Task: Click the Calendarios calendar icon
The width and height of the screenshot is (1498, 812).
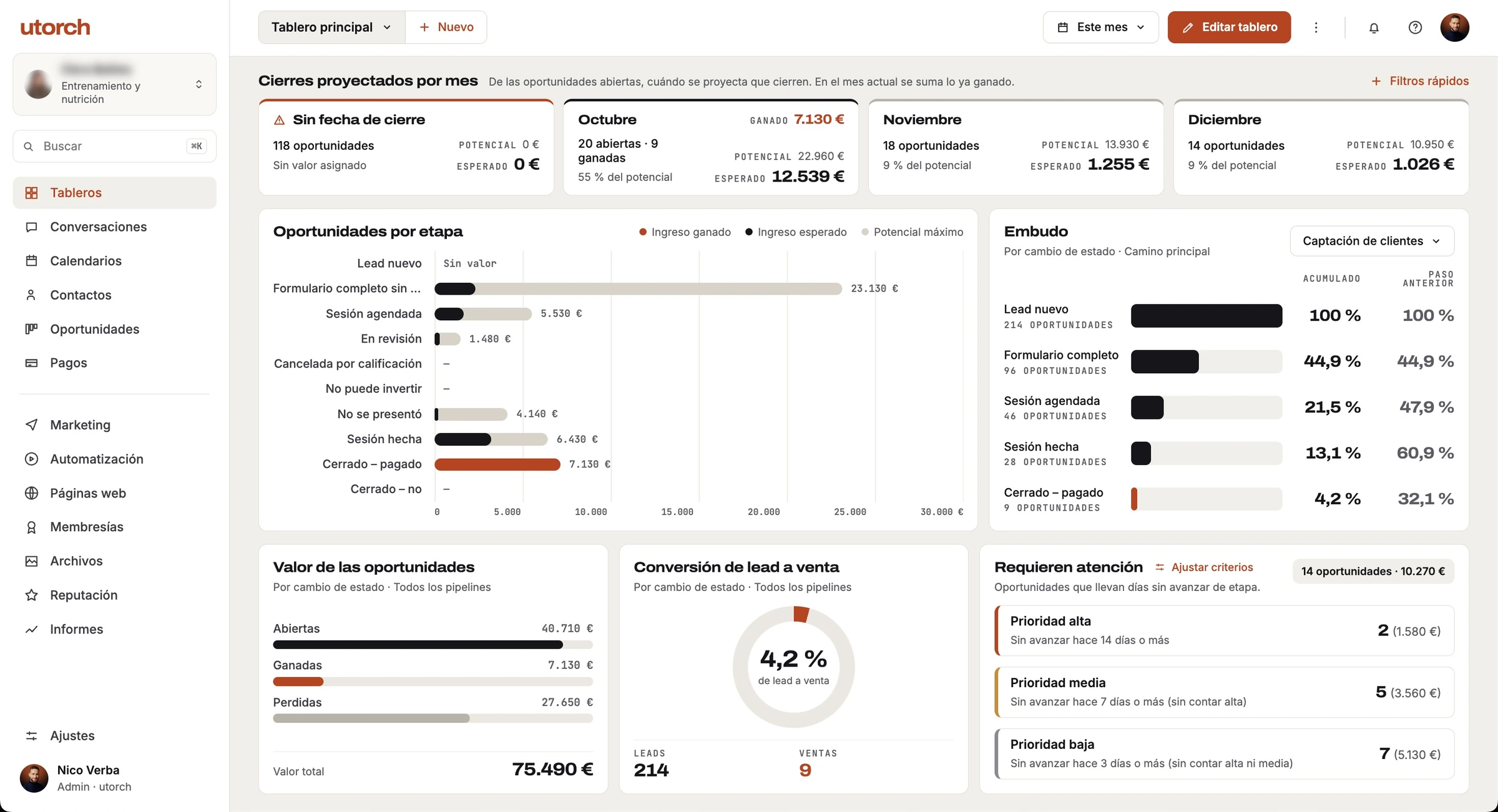Action: pos(31,261)
